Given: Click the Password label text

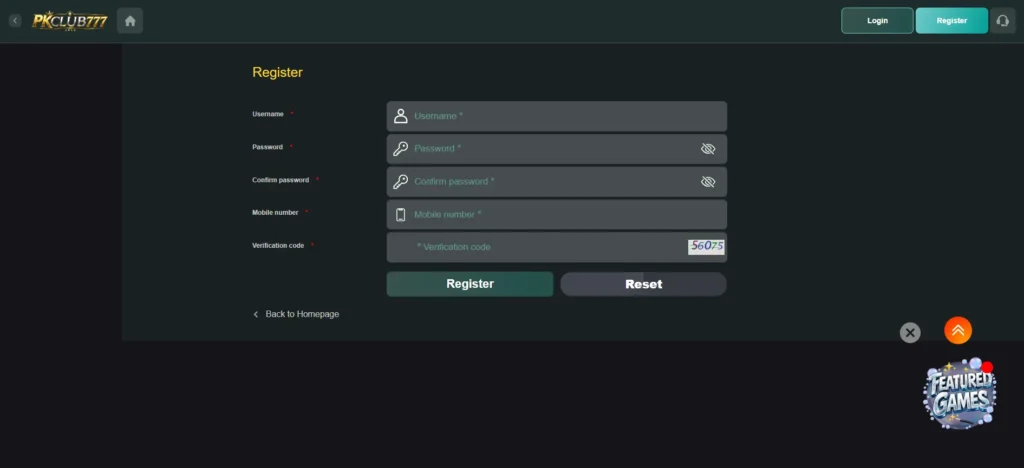Looking at the screenshot, I should (267, 147).
